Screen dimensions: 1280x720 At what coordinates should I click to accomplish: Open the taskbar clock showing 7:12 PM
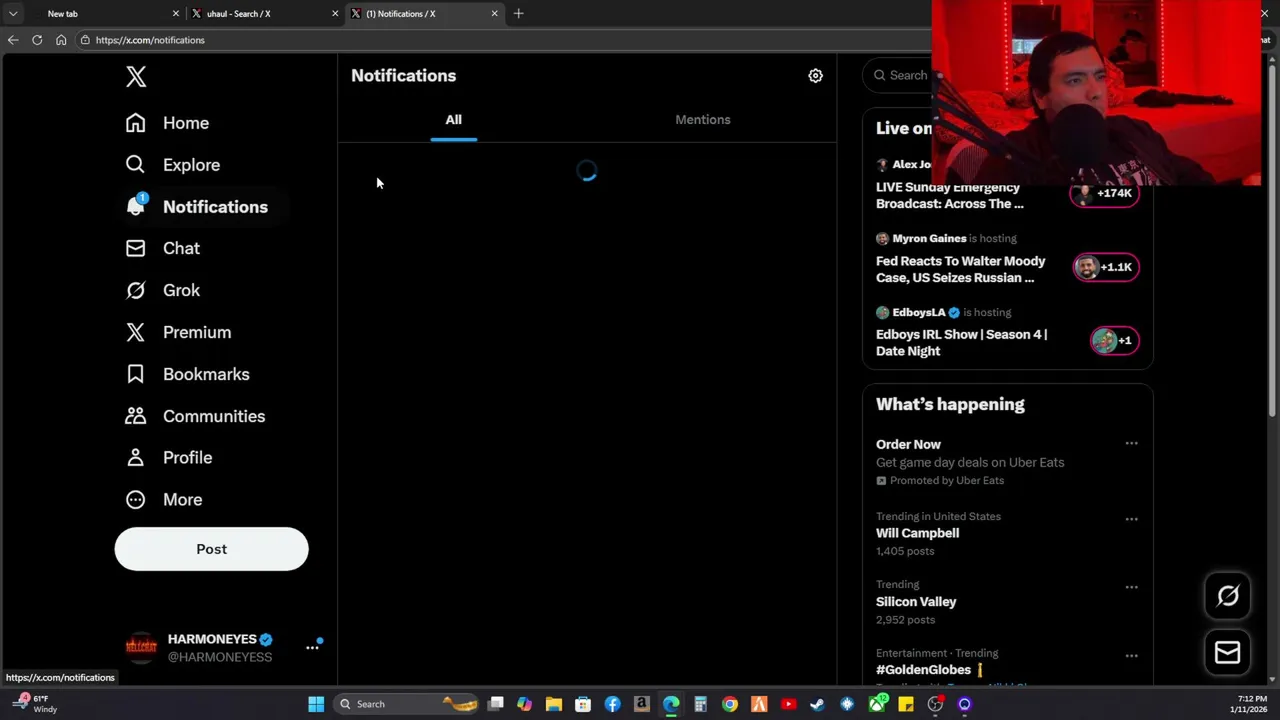[1251, 704]
